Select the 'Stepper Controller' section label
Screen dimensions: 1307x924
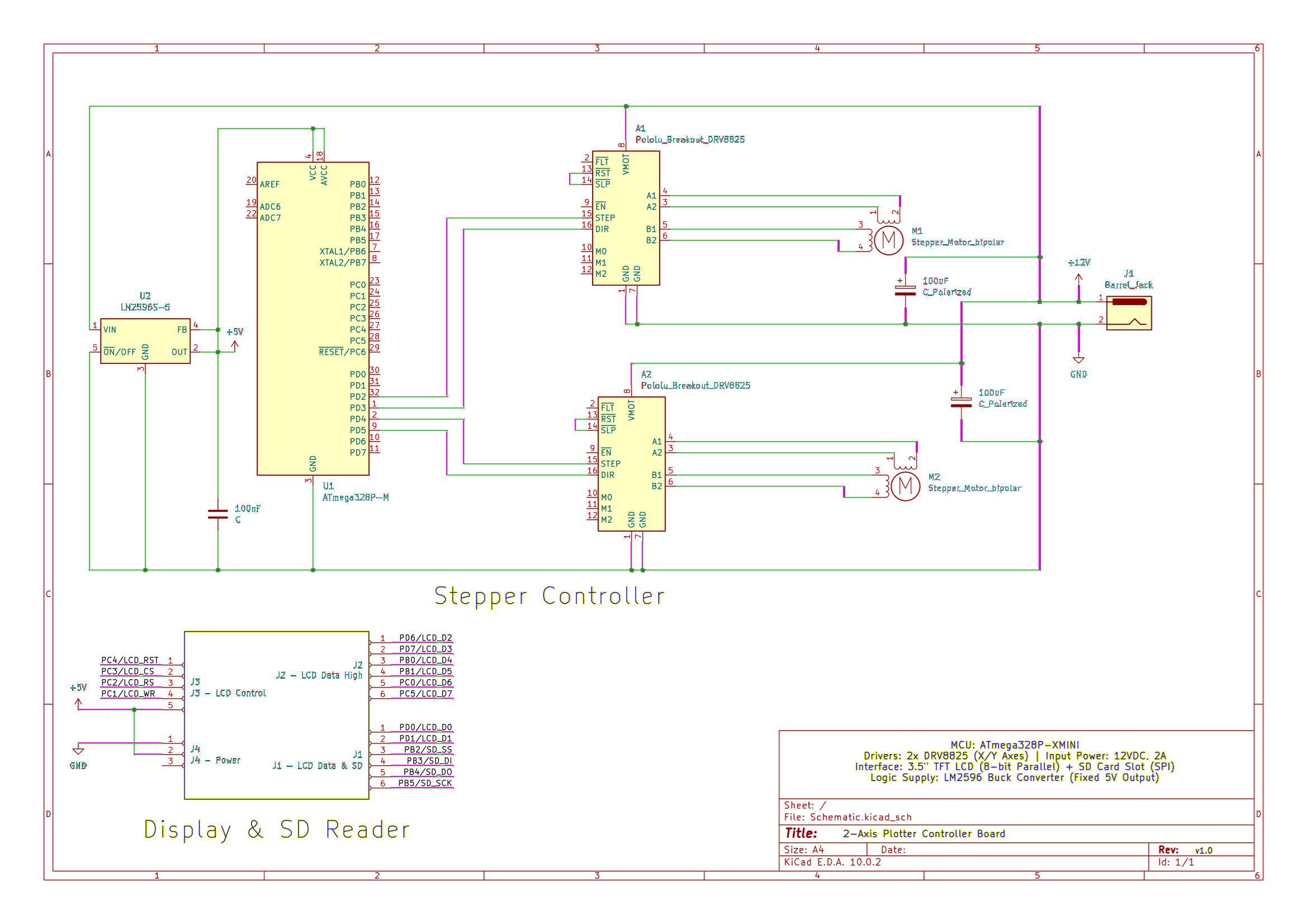550,595
